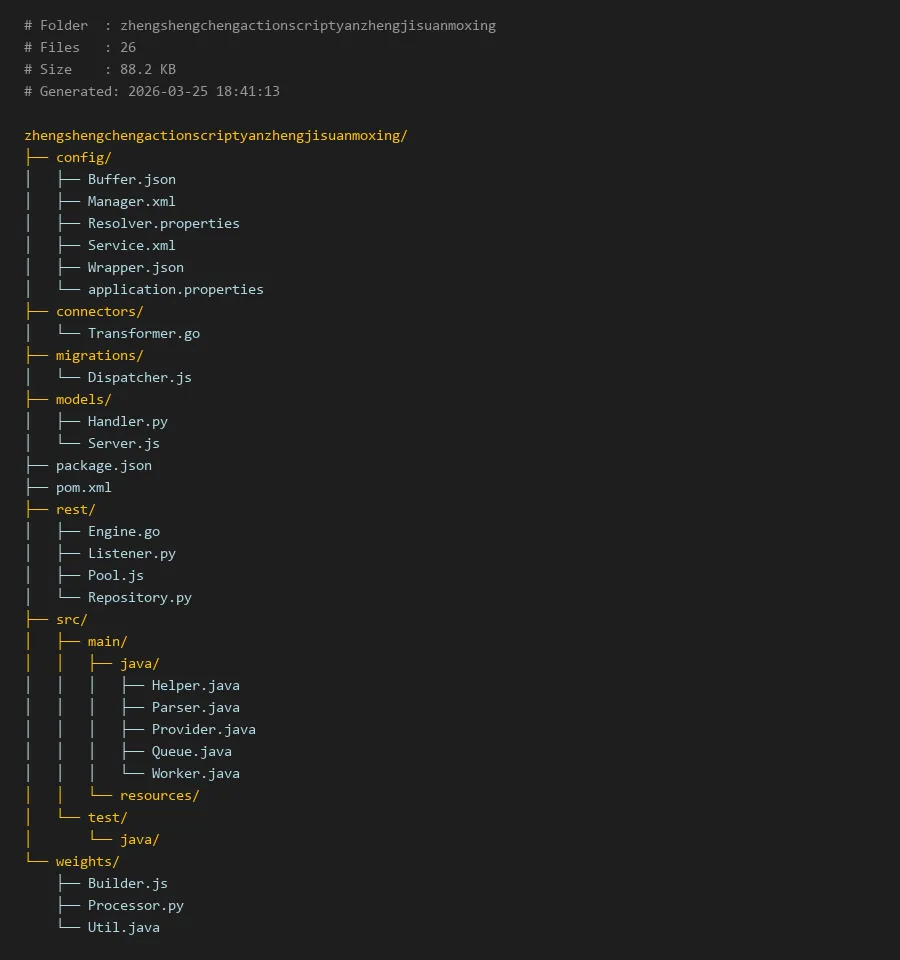The width and height of the screenshot is (900, 960).
Task: Expand the rest/ folder
Action: click(75, 509)
